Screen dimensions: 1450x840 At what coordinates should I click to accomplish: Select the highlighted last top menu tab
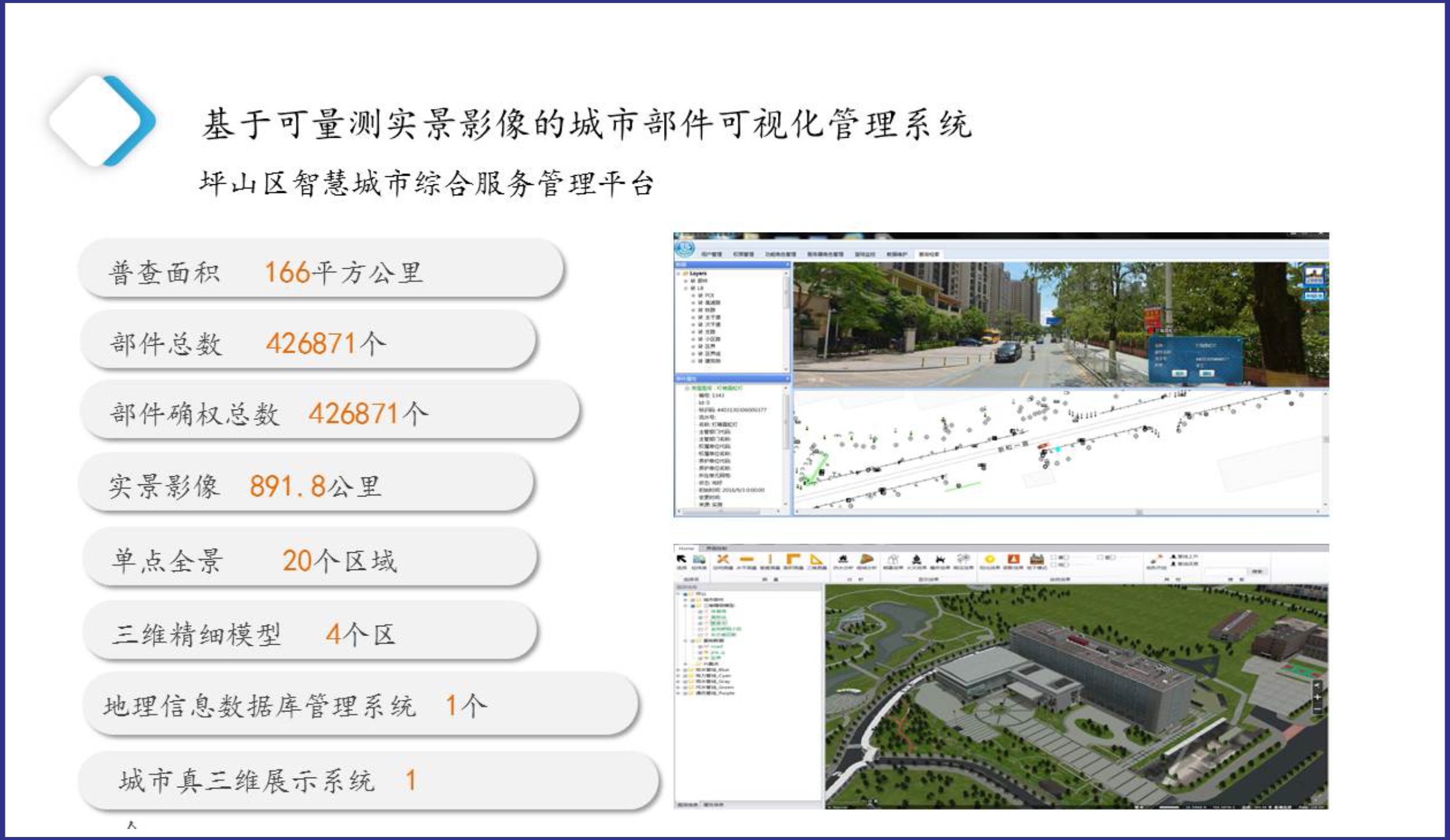point(929,254)
